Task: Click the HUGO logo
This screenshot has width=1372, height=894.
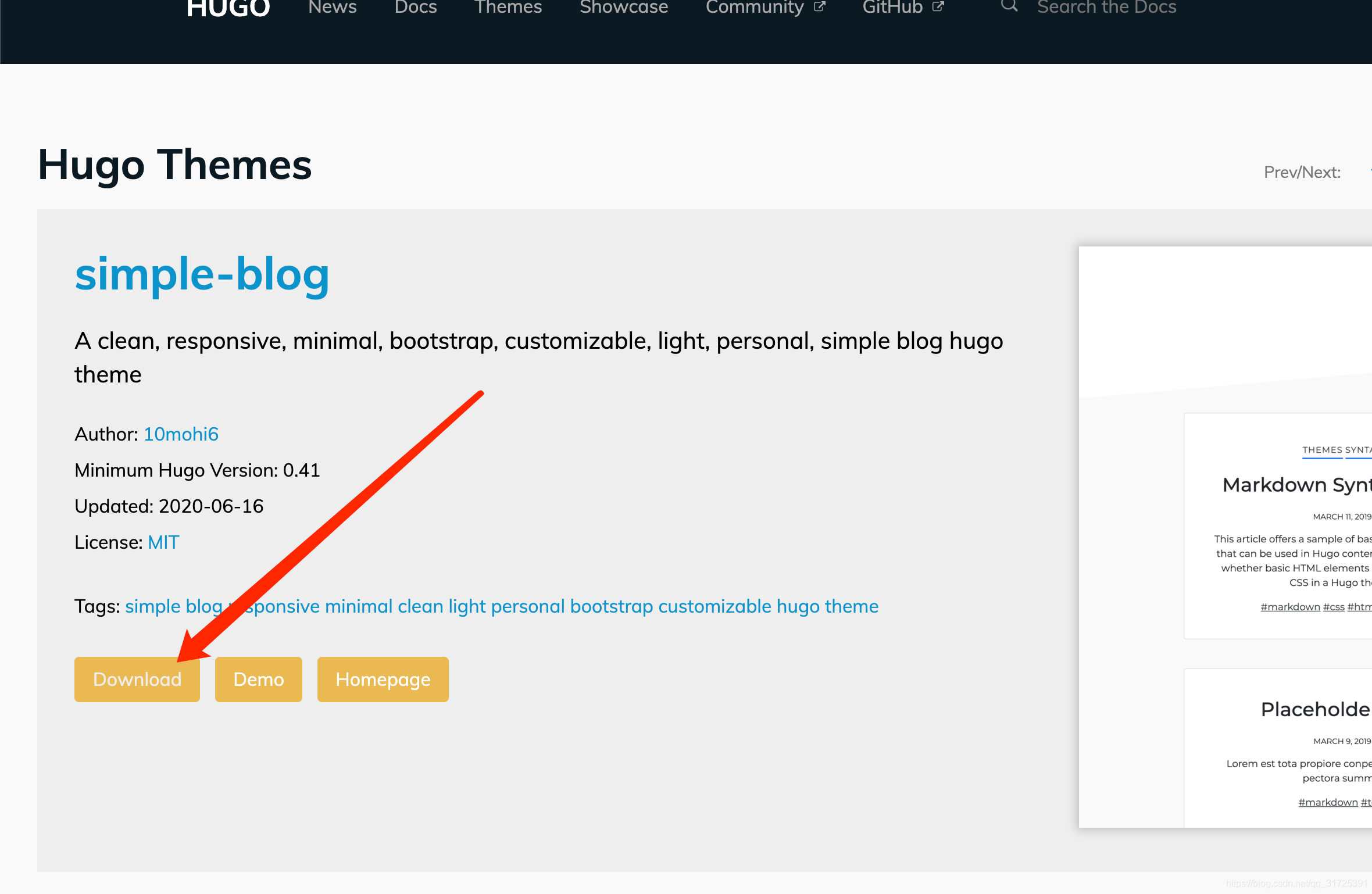Action: coord(228,8)
